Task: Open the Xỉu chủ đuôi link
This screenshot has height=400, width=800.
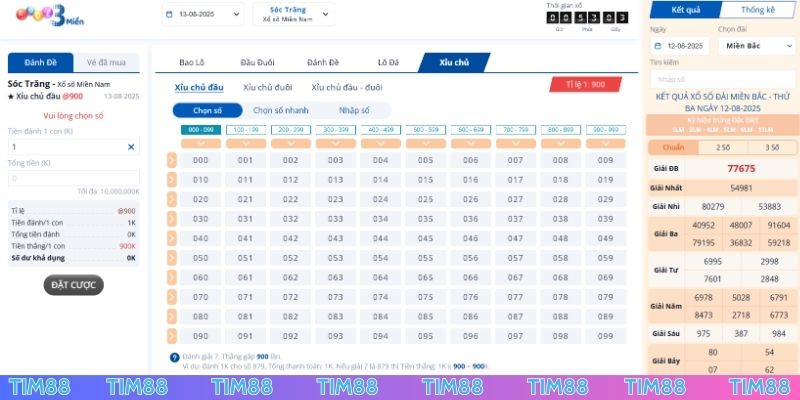Action: tap(267, 88)
